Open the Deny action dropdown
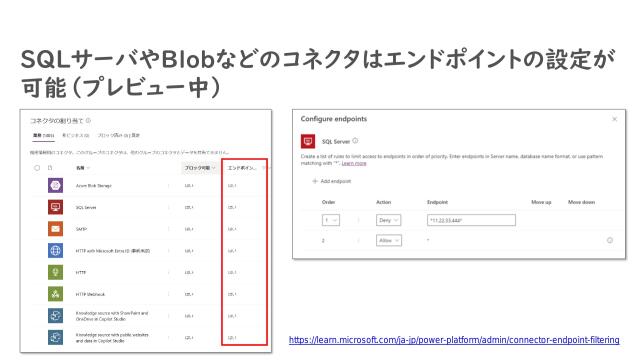640x360 pixels. pyautogui.click(x=388, y=220)
